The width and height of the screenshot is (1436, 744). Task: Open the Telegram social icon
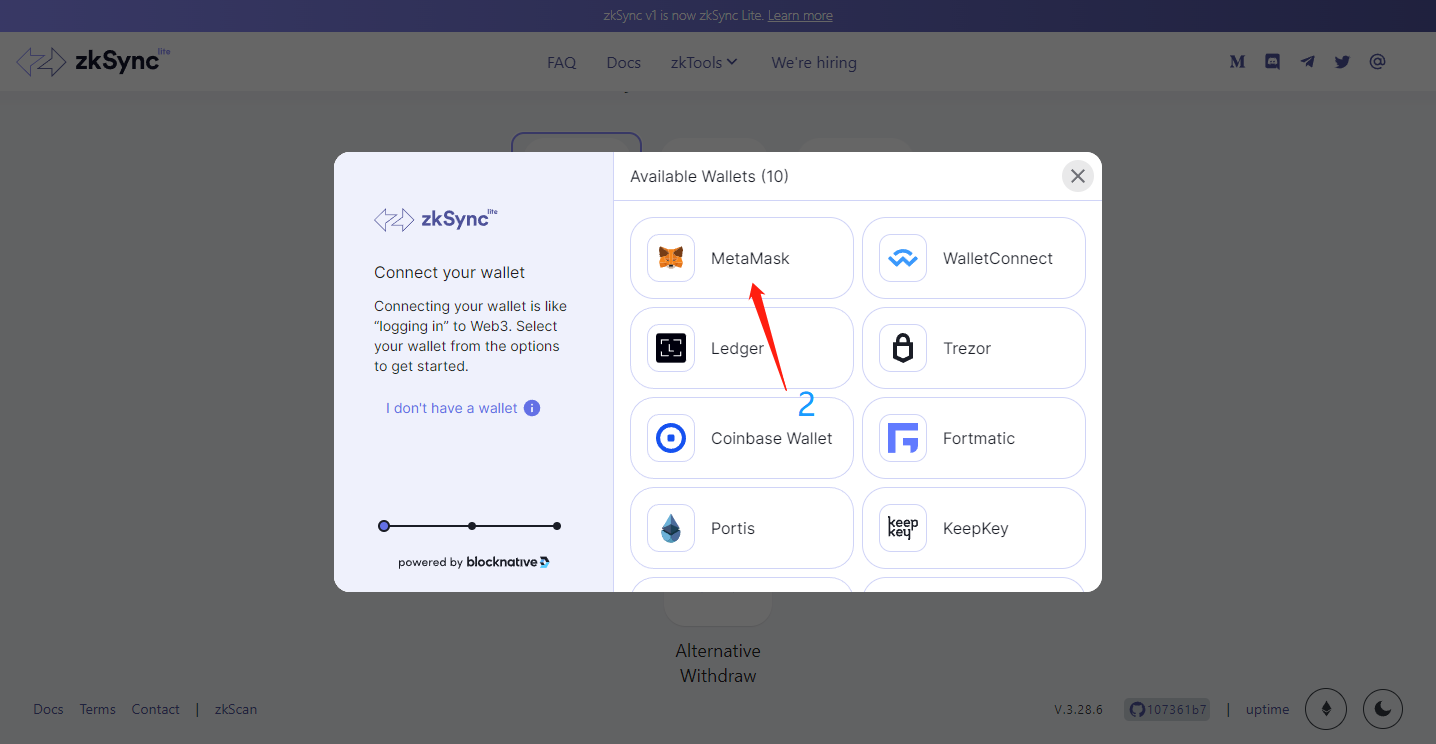(x=1307, y=62)
